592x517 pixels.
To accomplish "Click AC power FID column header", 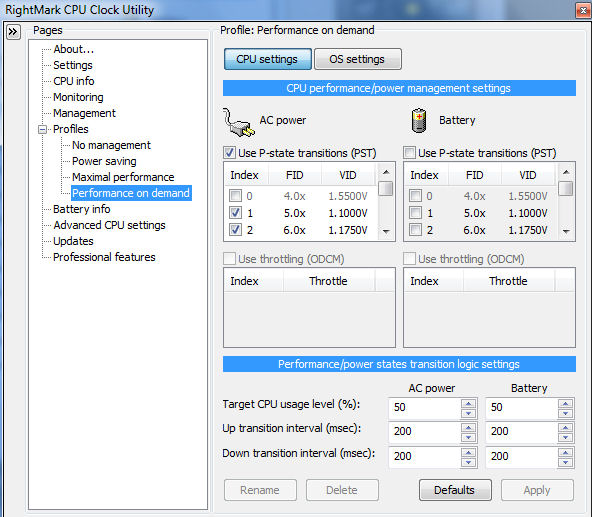I will (x=294, y=175).
